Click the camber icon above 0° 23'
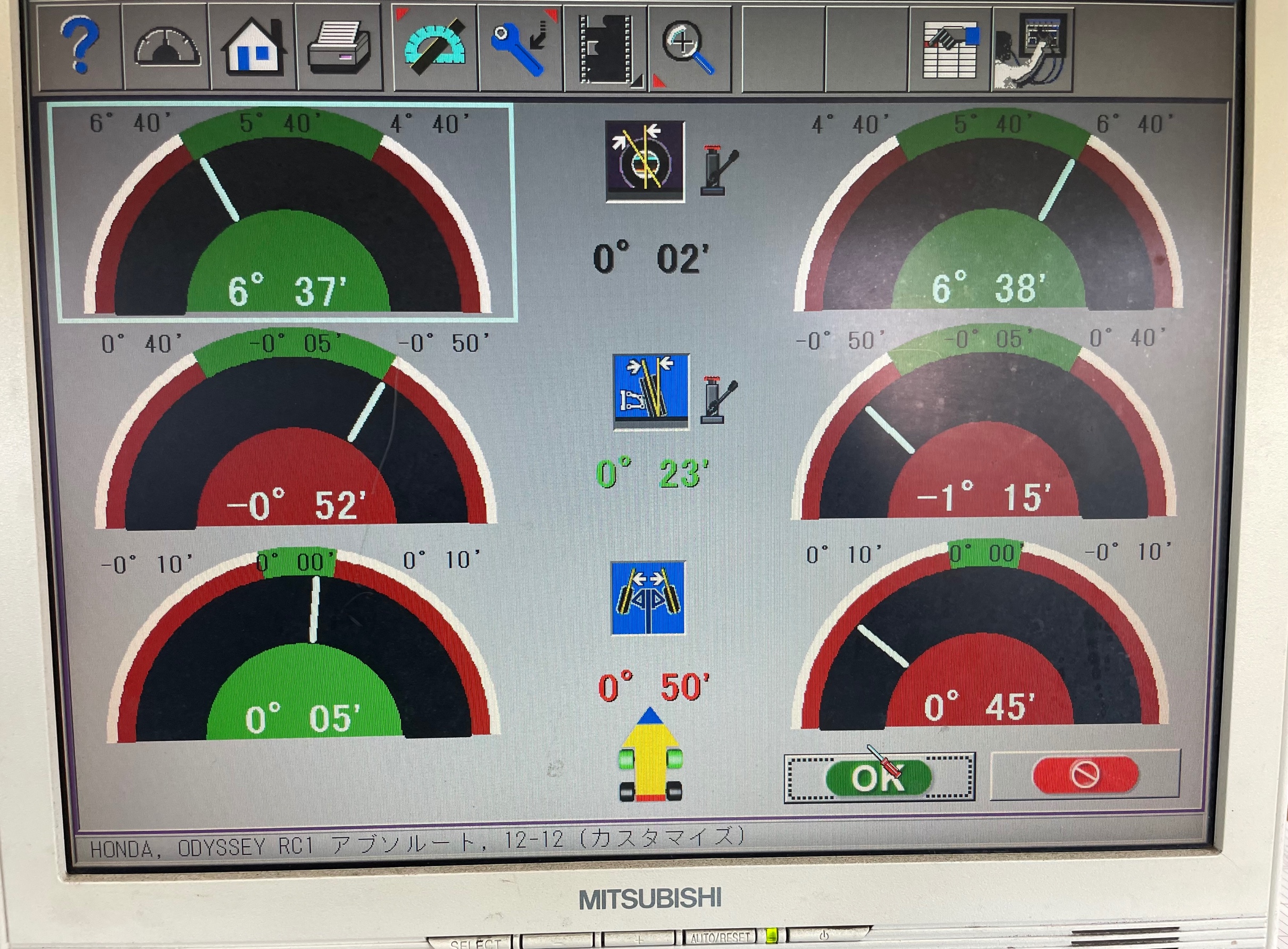This screenshot has height=949, width=1288. click(x=650, y=391)
